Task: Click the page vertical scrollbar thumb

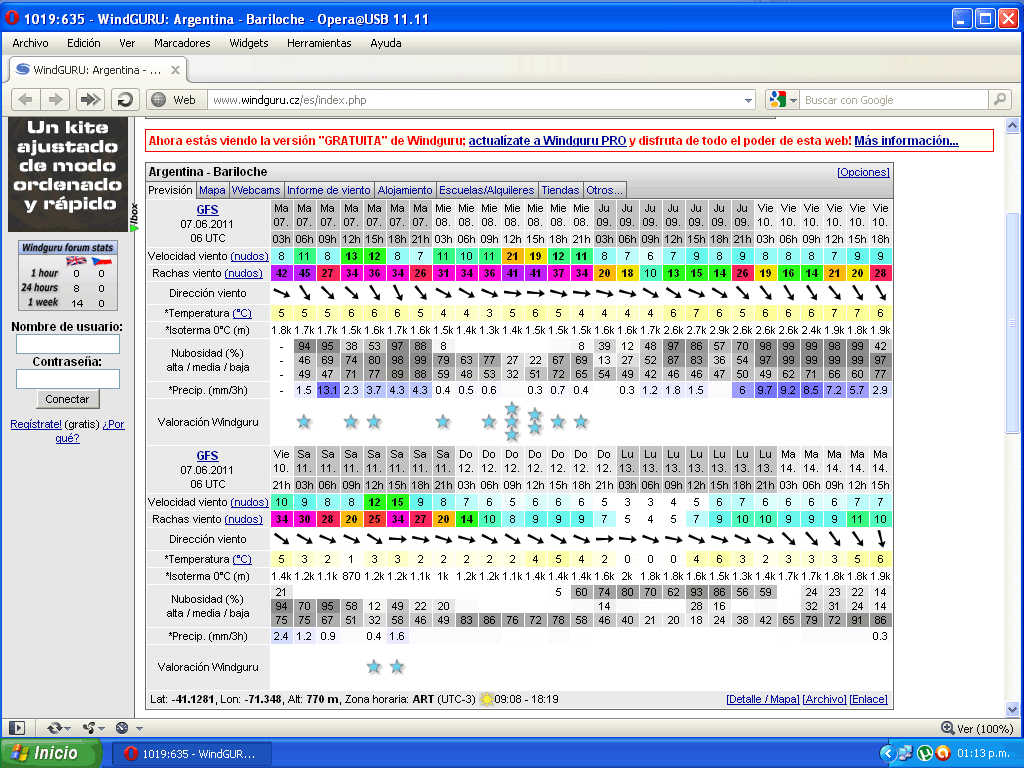Action: tap(1012, 322)
